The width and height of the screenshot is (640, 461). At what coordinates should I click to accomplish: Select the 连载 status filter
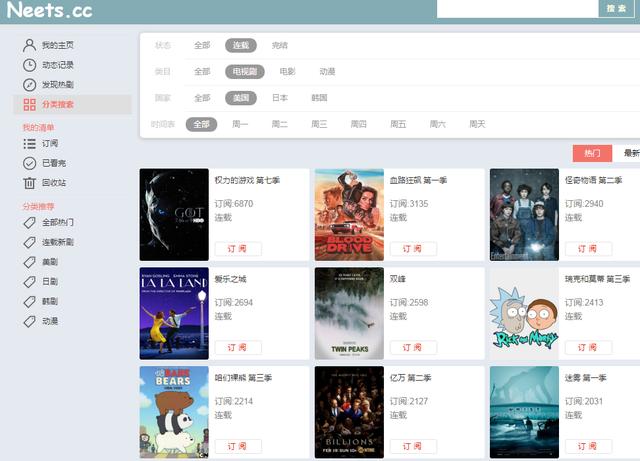tap(241, 45)
